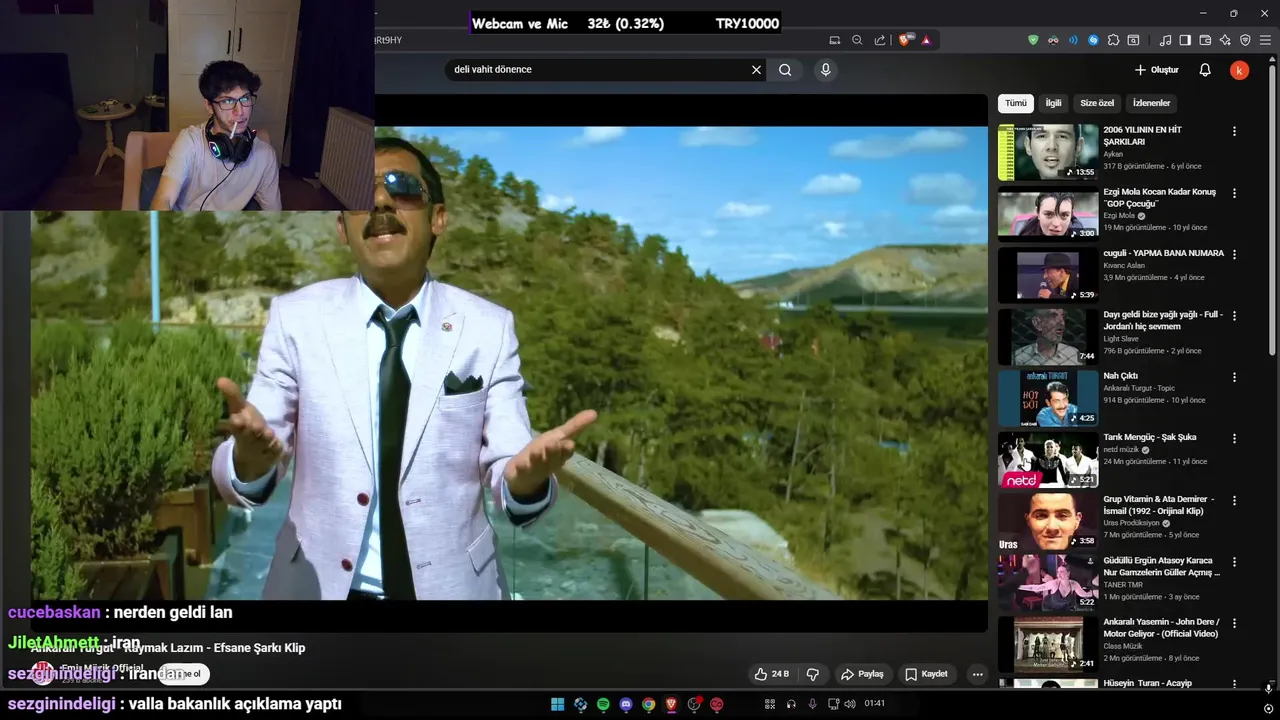Viewport: 1280px width, 720px height.
Task: Click the main video player frame
Action: (x=509, y=363)
